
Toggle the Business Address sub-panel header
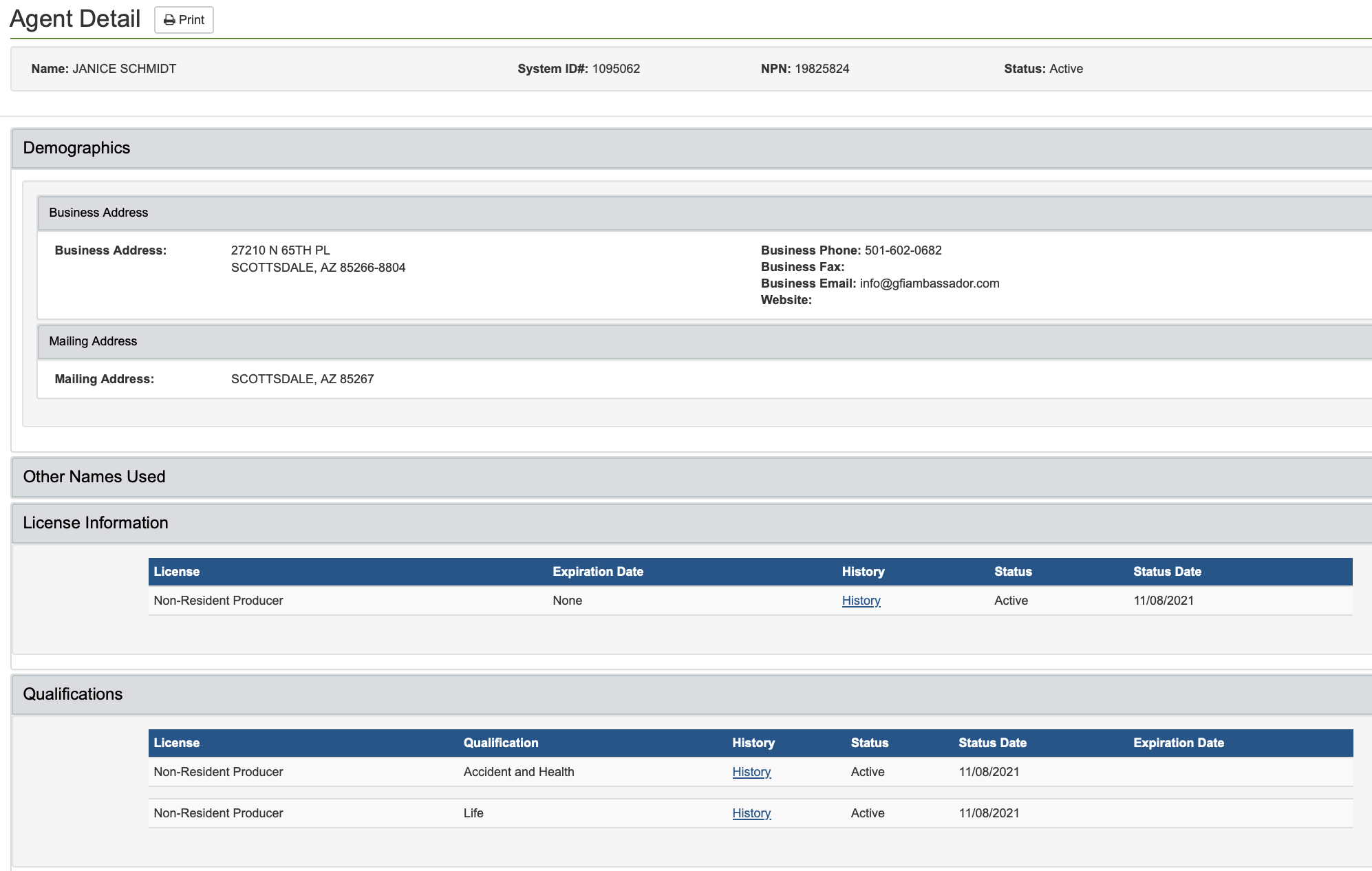coord(98,213)
